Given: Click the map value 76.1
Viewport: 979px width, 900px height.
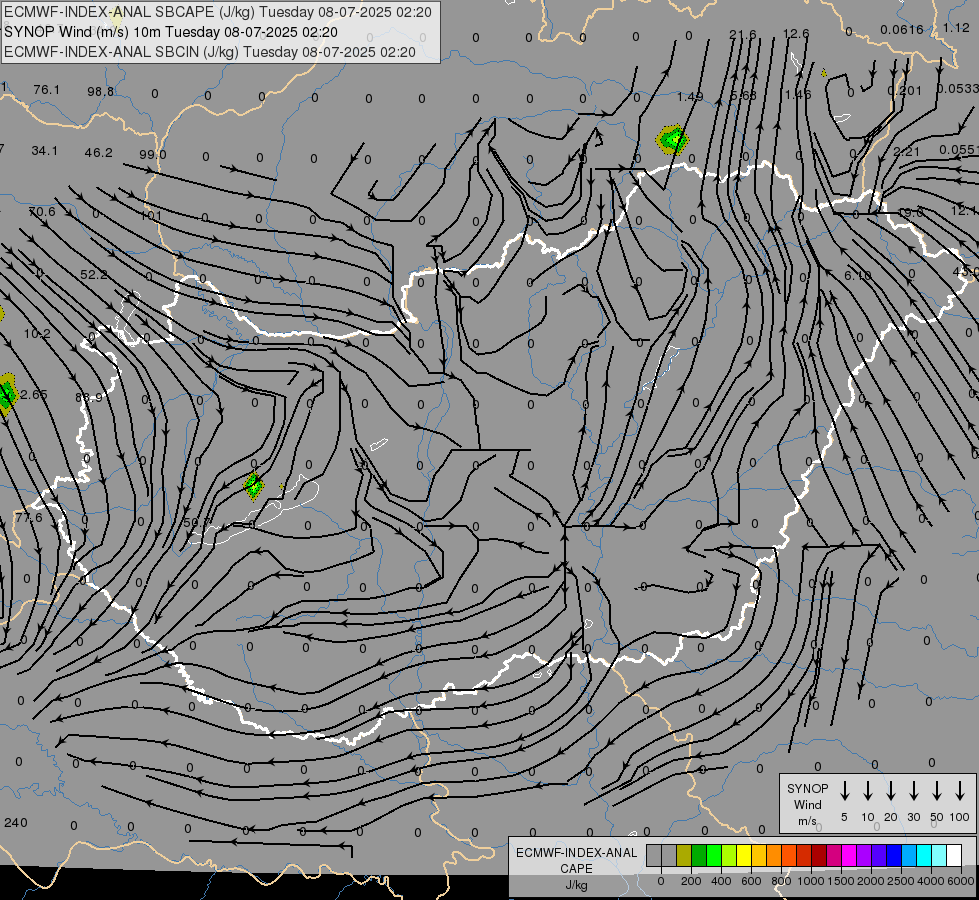Looking at the screenshot, I should 47,90.
